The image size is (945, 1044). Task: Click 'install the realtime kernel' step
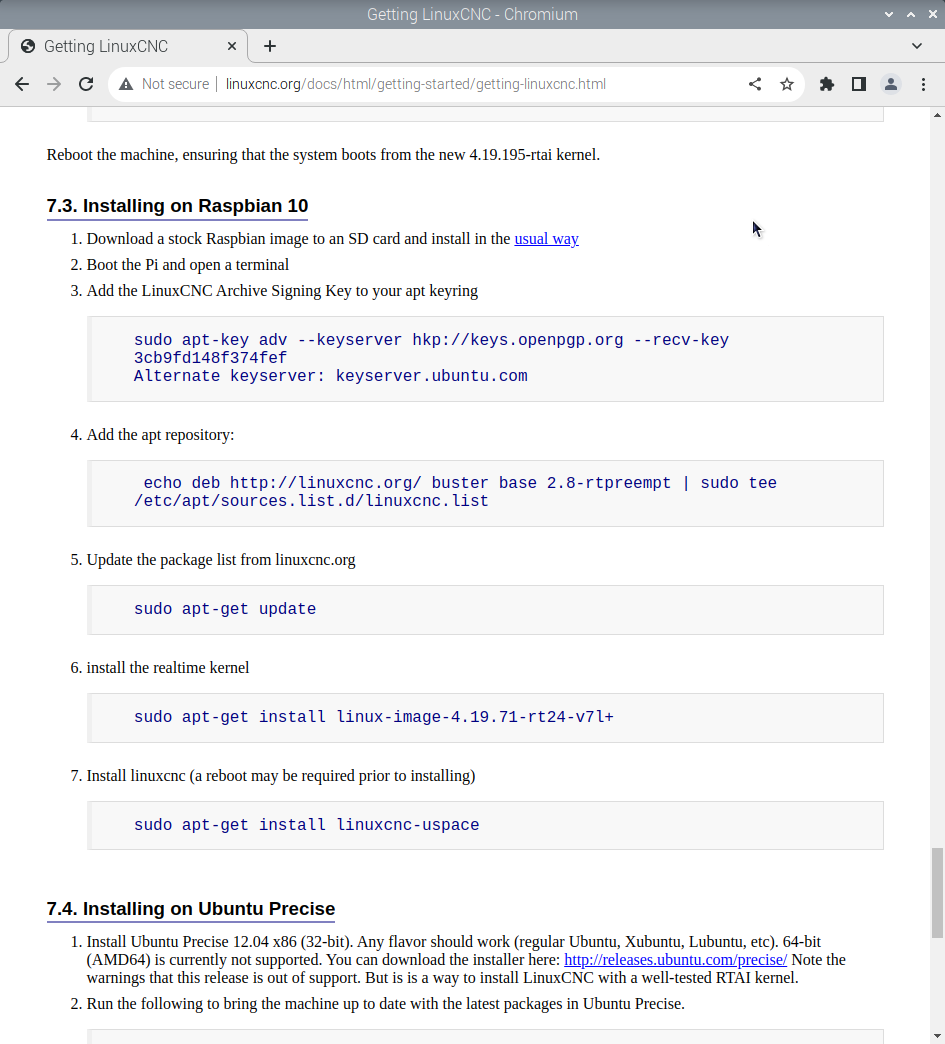pos(168,667)
